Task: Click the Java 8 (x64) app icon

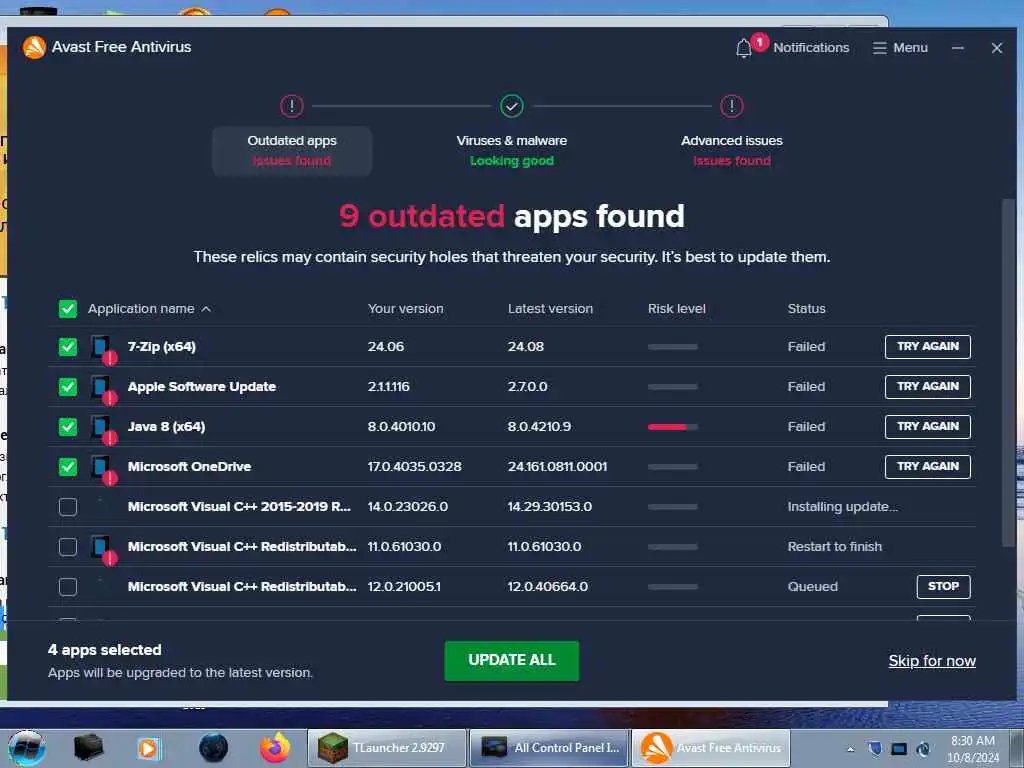Action: (x=103, y=428)
